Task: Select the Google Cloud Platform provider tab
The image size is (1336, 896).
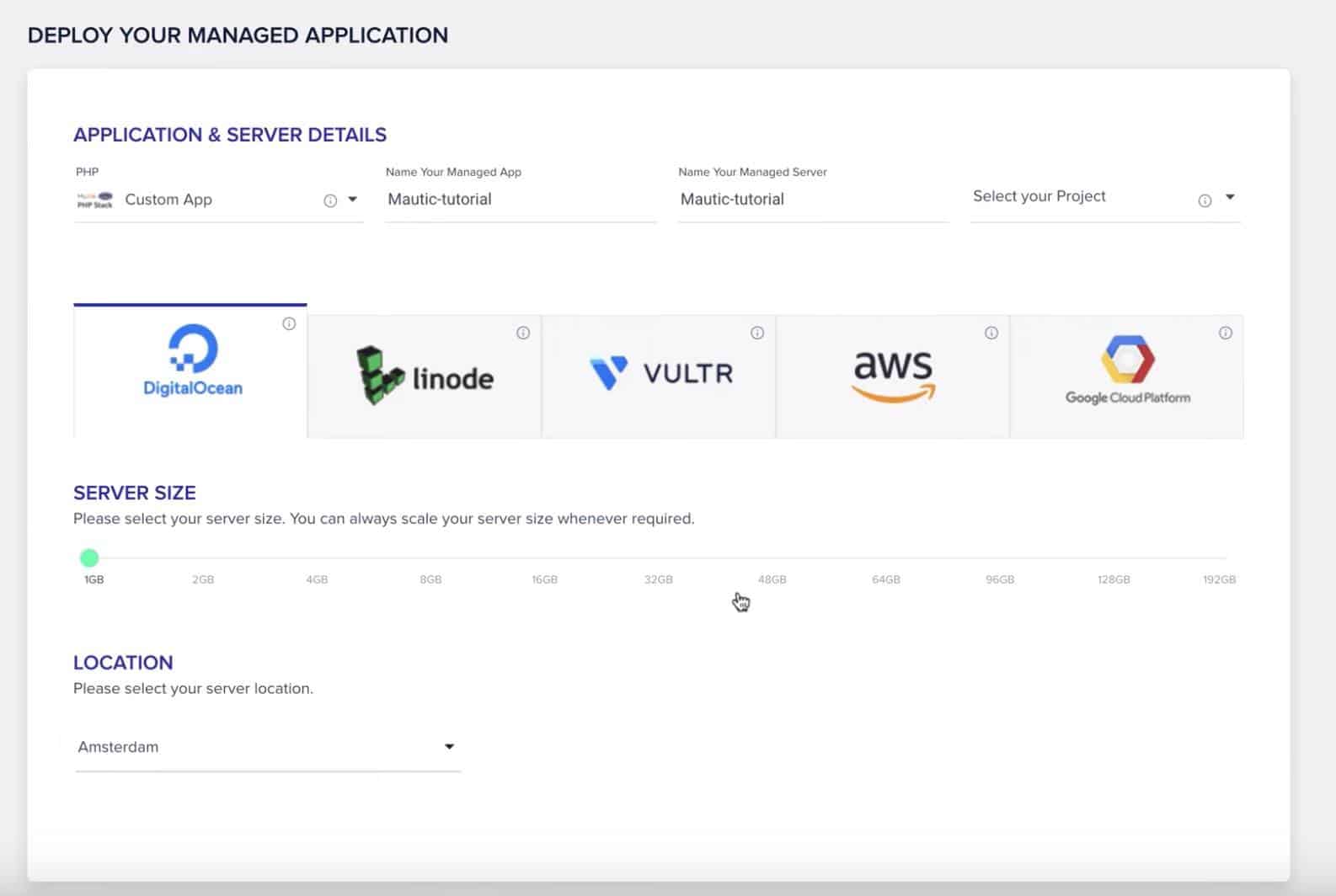Action: [x=1127, y=376]
